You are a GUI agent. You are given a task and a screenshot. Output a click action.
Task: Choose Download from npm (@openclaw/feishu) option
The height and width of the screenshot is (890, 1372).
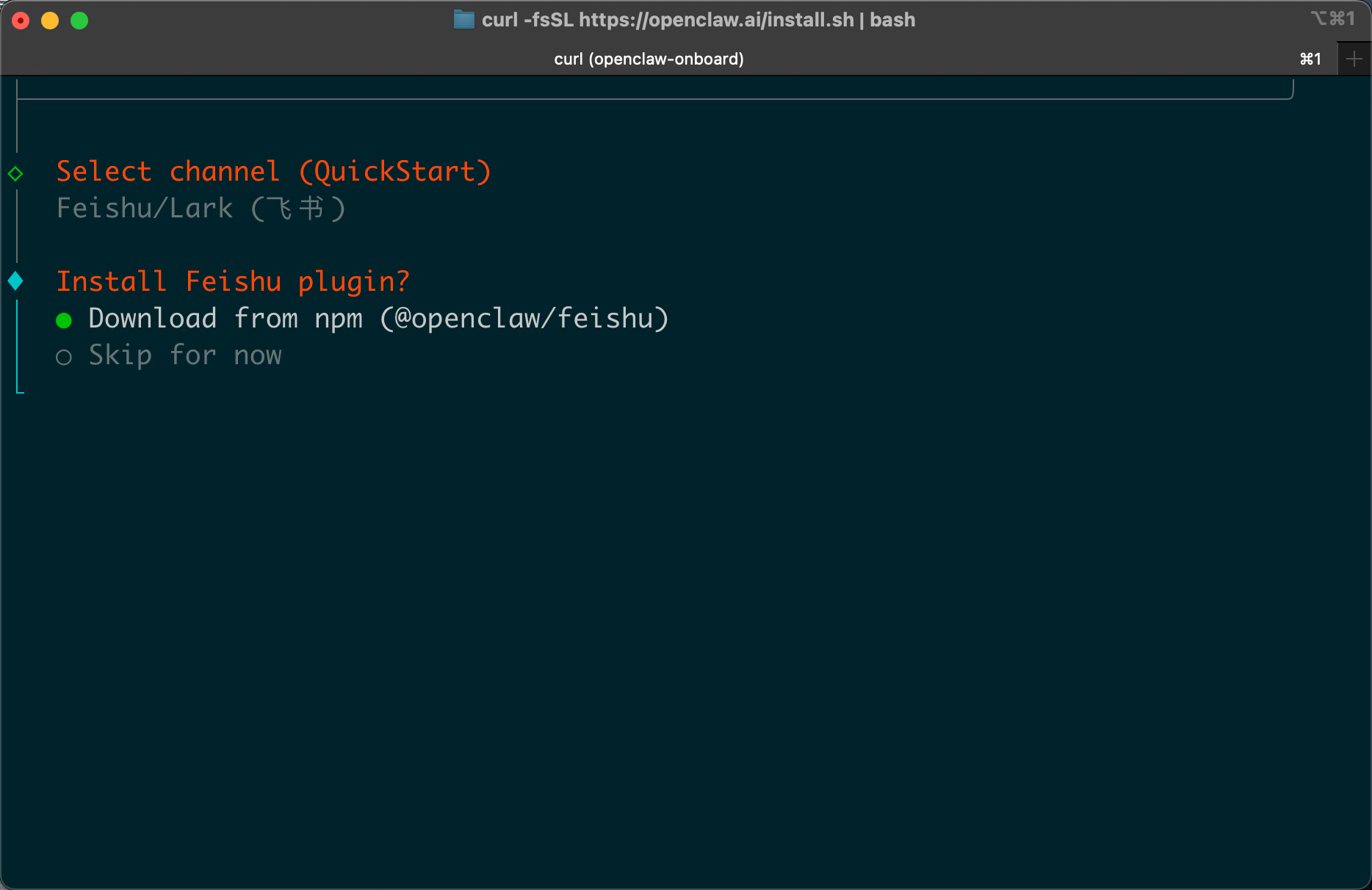point(379,319)
